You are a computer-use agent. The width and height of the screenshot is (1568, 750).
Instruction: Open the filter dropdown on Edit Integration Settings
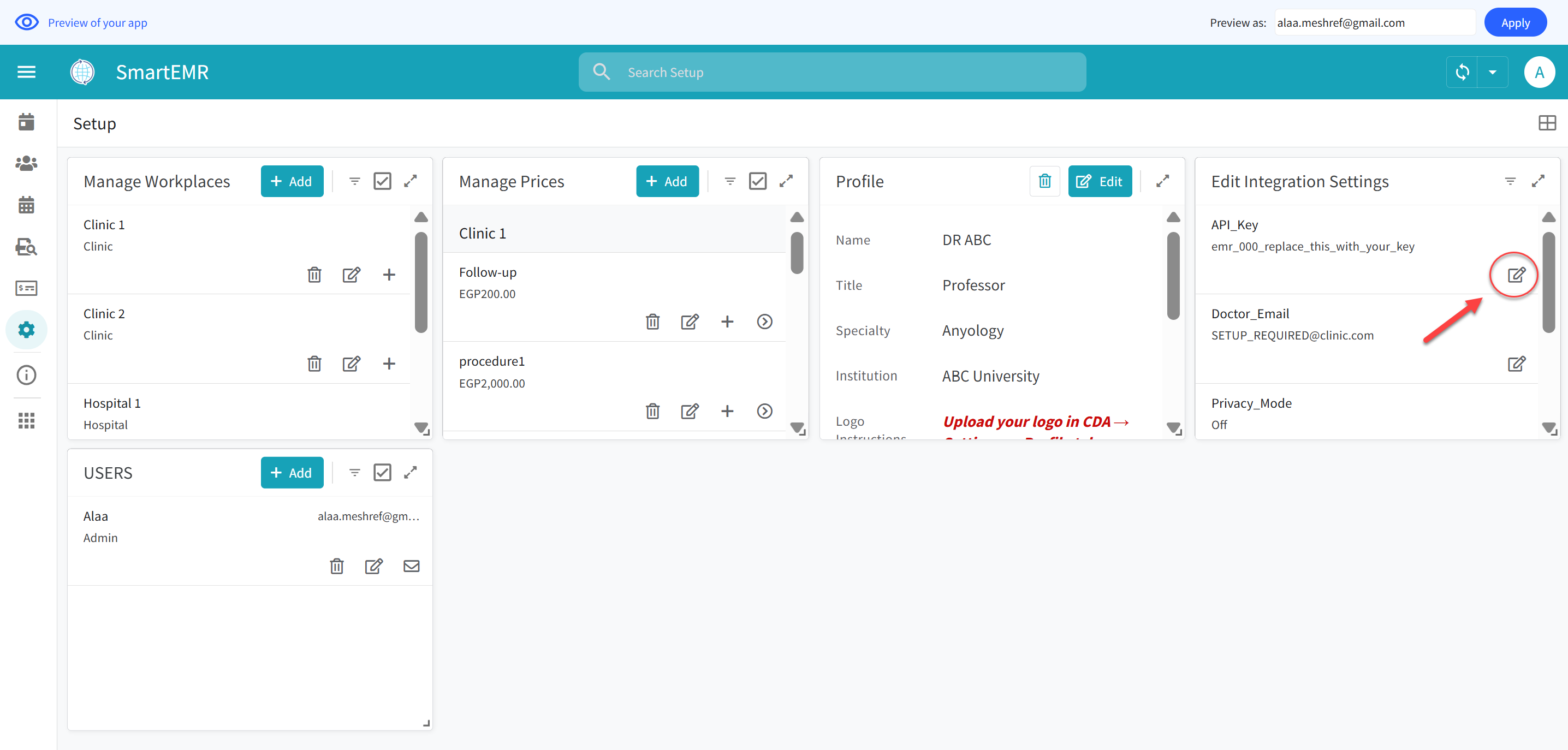[x=1510, y=181]
